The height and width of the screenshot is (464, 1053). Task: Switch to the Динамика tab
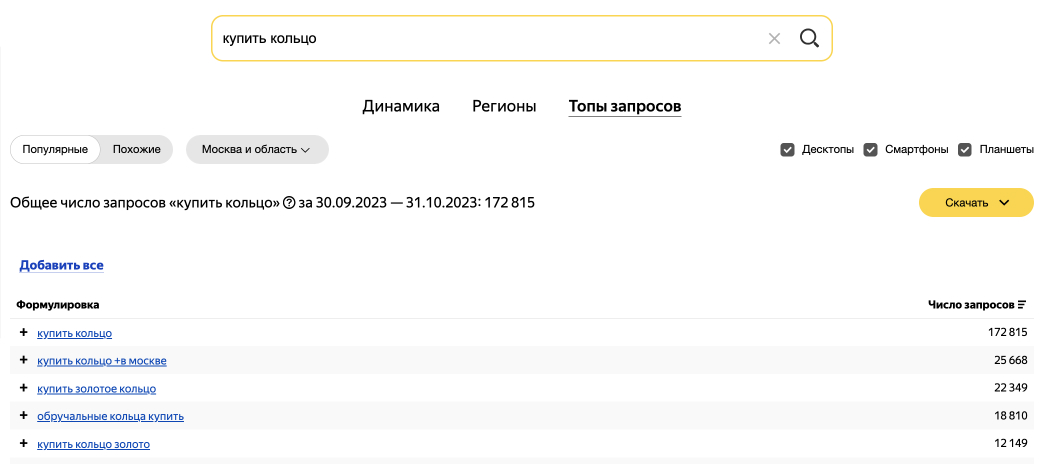point(401,106)
